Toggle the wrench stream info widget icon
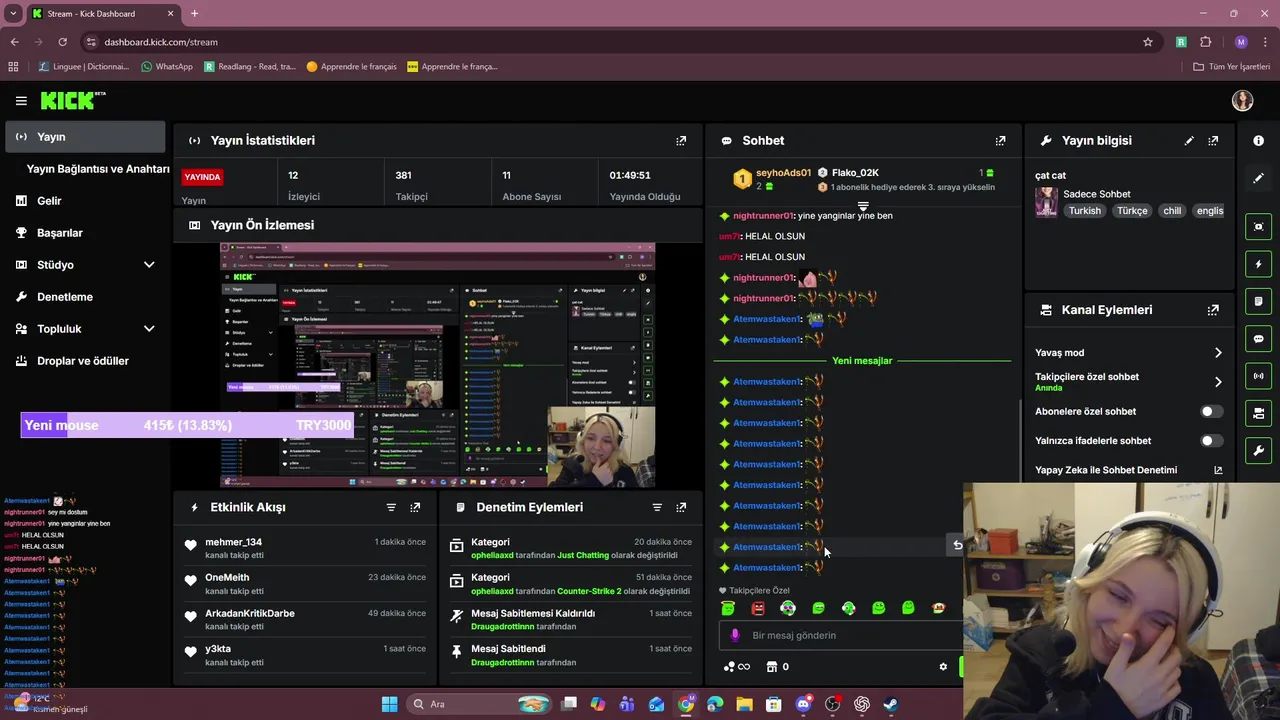Image resolution: width=1280 pixels, height=720 pixels. pos(1258,450)
